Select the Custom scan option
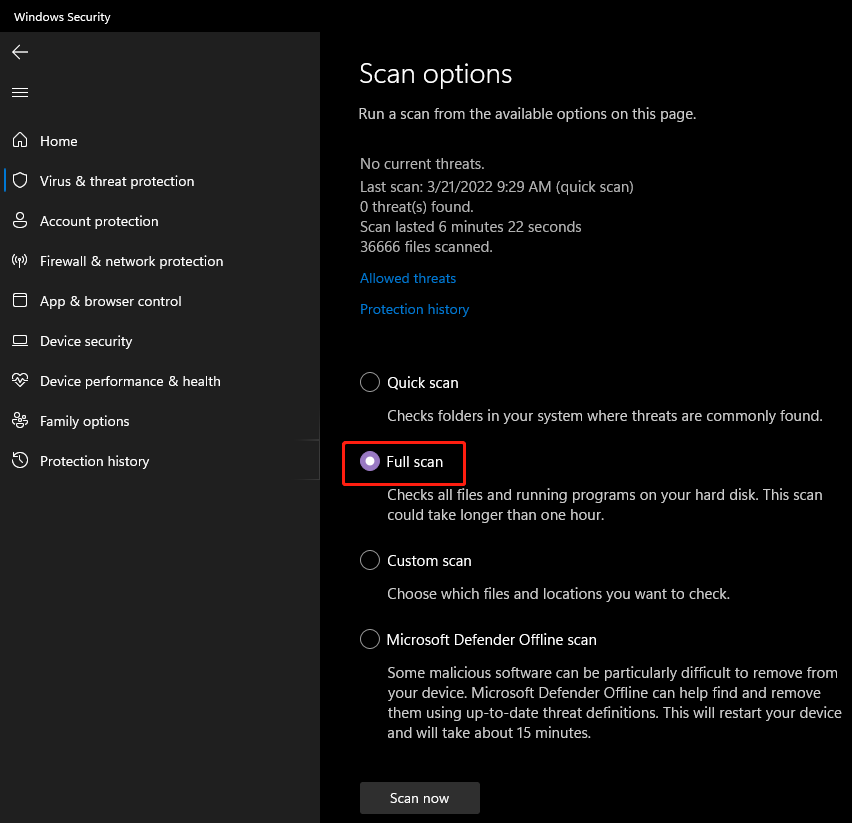852x823 pixels. pyautogui.click(x=370, y=560)
